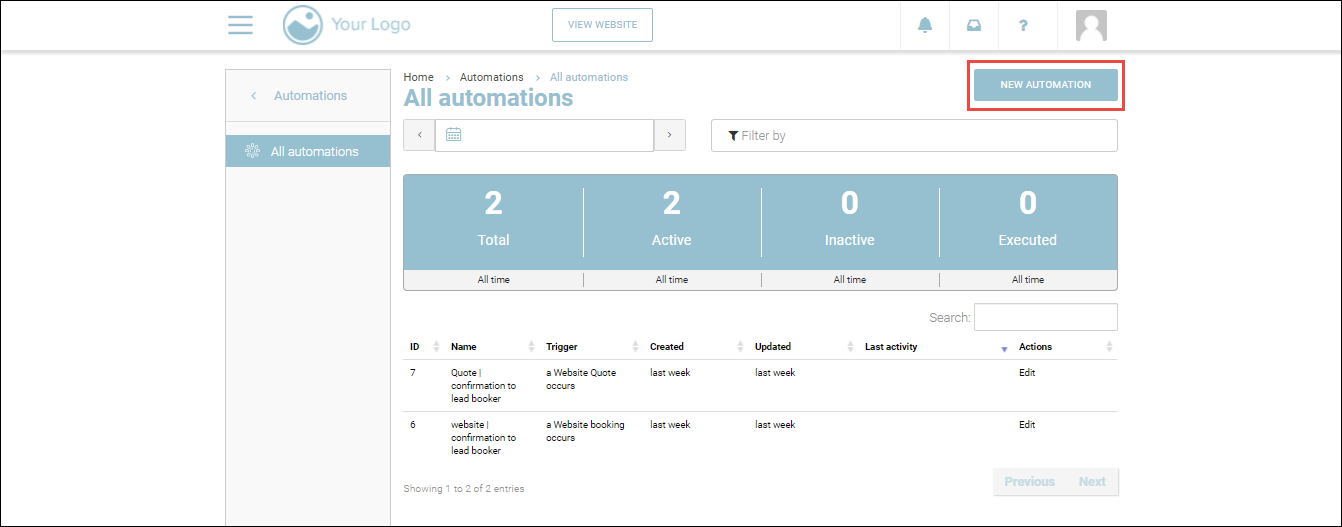1342x527 pixels.
Task: Edit the Quote confirmation automation
Action: tap(1027, 373)
